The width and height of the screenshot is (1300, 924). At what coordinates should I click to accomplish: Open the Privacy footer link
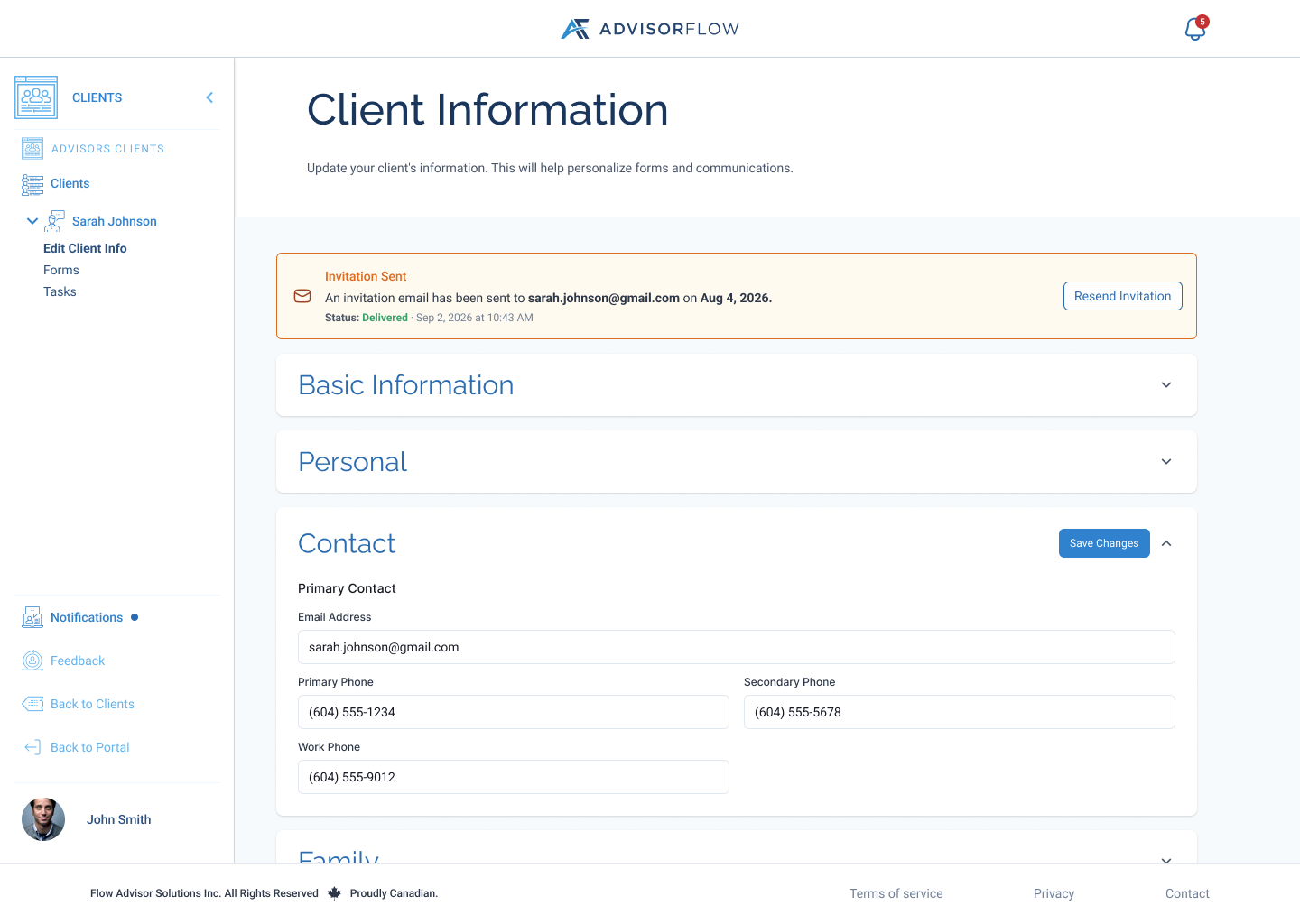coord(1054,893)
